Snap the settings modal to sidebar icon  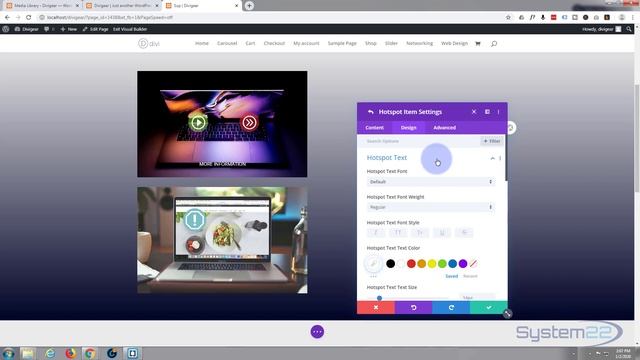487,111
